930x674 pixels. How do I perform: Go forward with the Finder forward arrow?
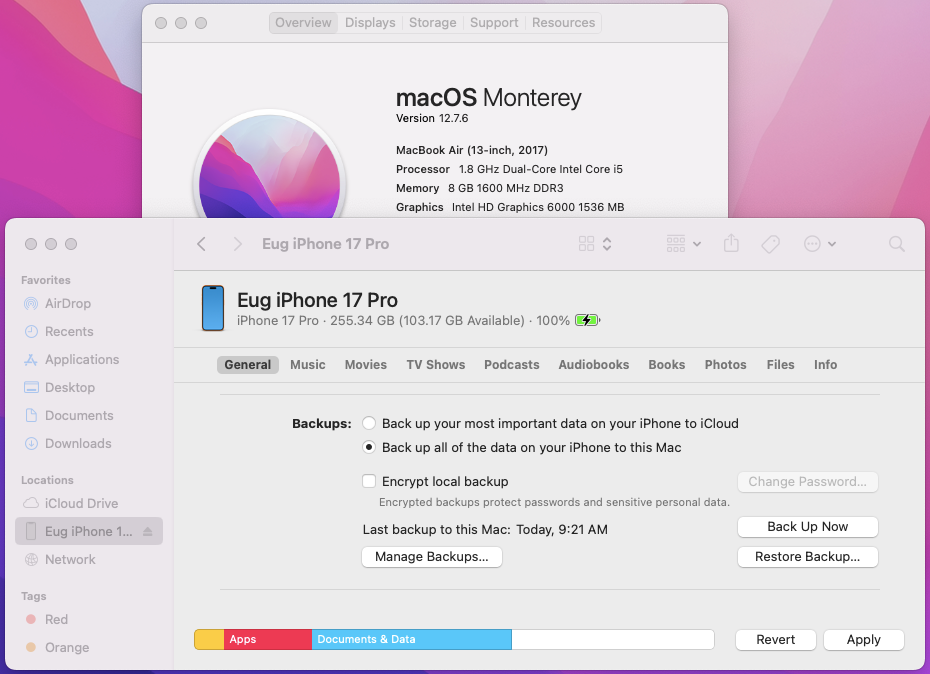click(237, 244)
